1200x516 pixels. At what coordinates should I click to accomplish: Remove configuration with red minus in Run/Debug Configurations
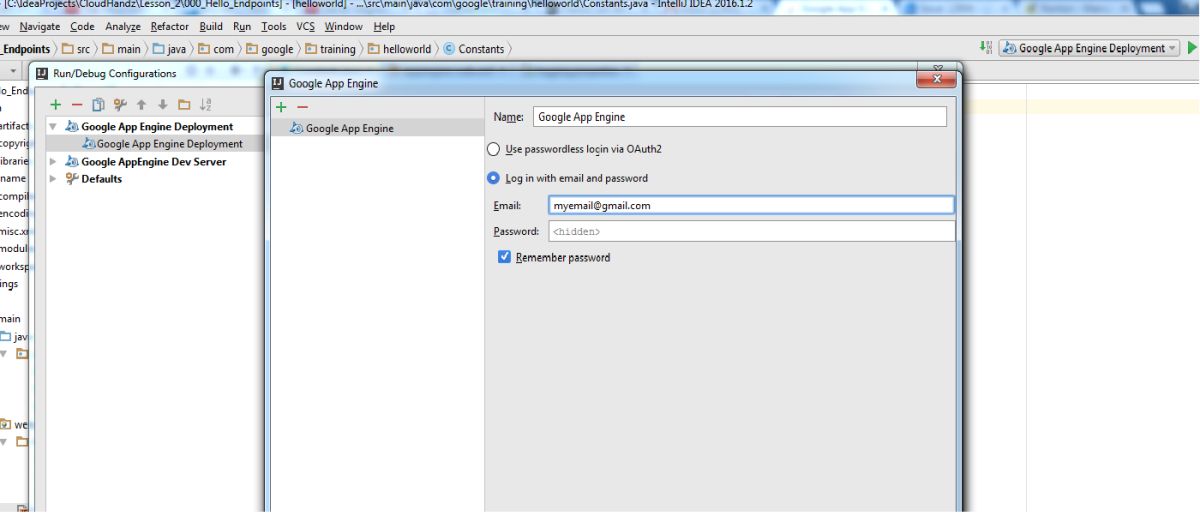pyautogui.click(x=77, y=104)
